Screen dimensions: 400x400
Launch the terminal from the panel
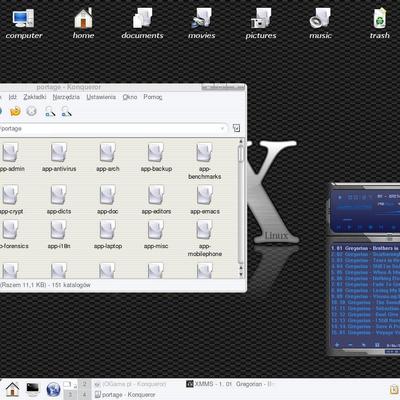33,389
